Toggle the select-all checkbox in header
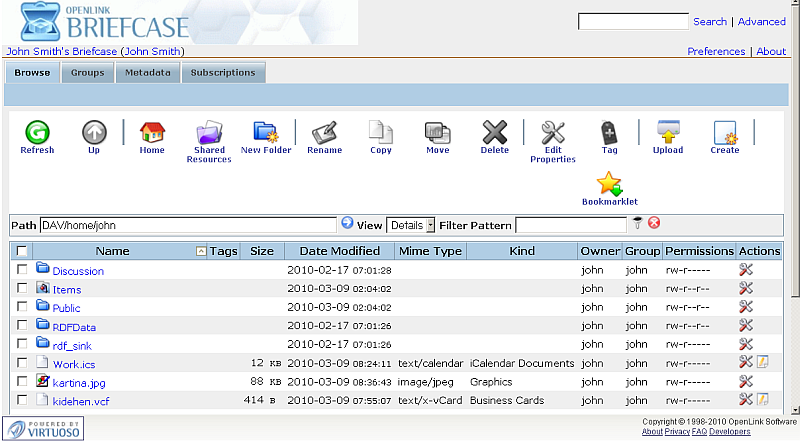Image resolution: width=800 pixels, height=443 pixels. tap(22, 251)
